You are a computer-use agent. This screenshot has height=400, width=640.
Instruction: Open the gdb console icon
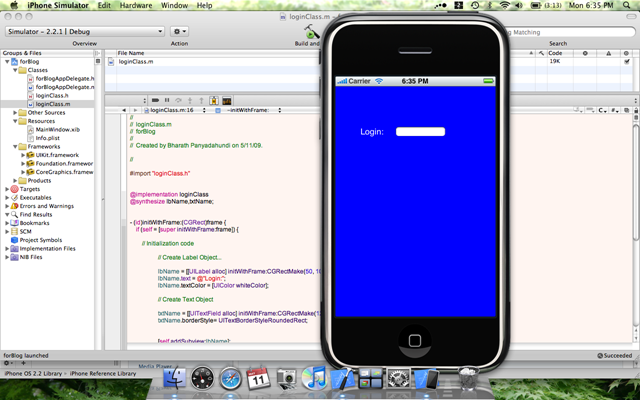227,100
